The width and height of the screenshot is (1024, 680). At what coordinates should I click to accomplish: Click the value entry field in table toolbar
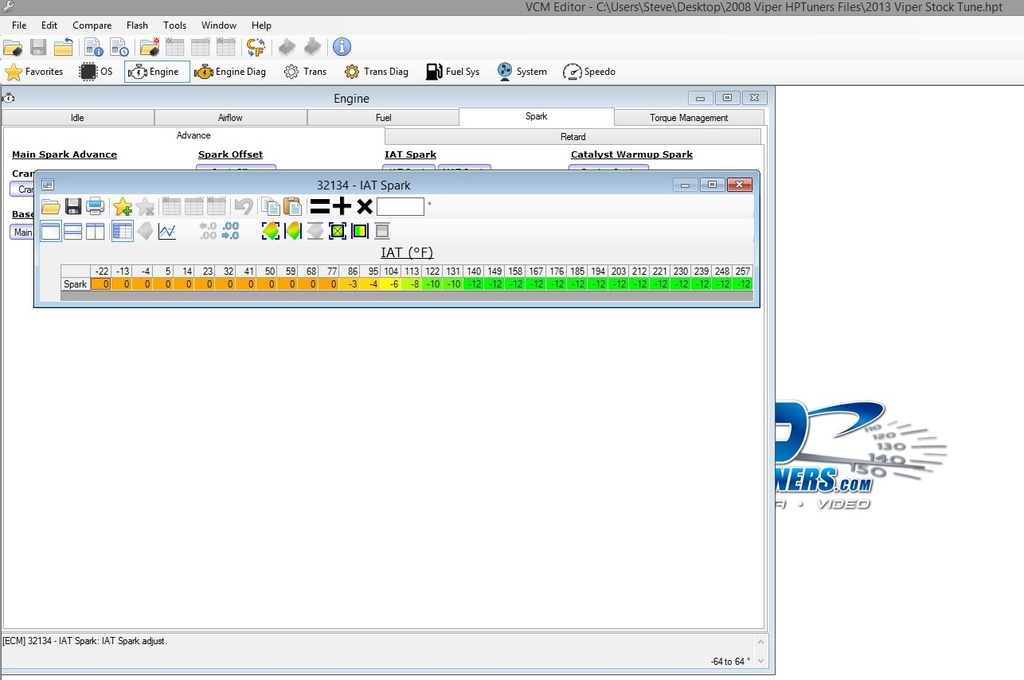[x=400, y=207]
